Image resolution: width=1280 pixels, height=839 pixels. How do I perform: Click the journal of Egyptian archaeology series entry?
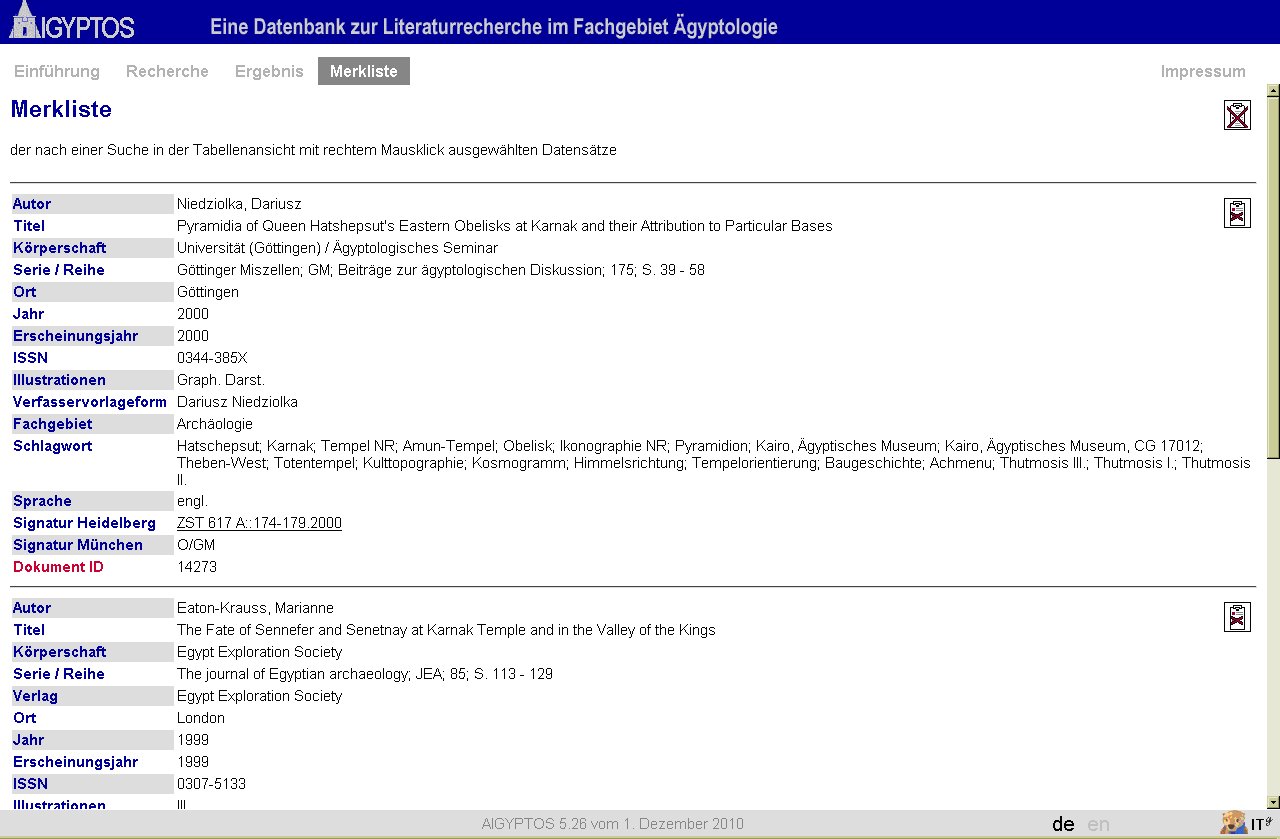(x=365, y=674)
